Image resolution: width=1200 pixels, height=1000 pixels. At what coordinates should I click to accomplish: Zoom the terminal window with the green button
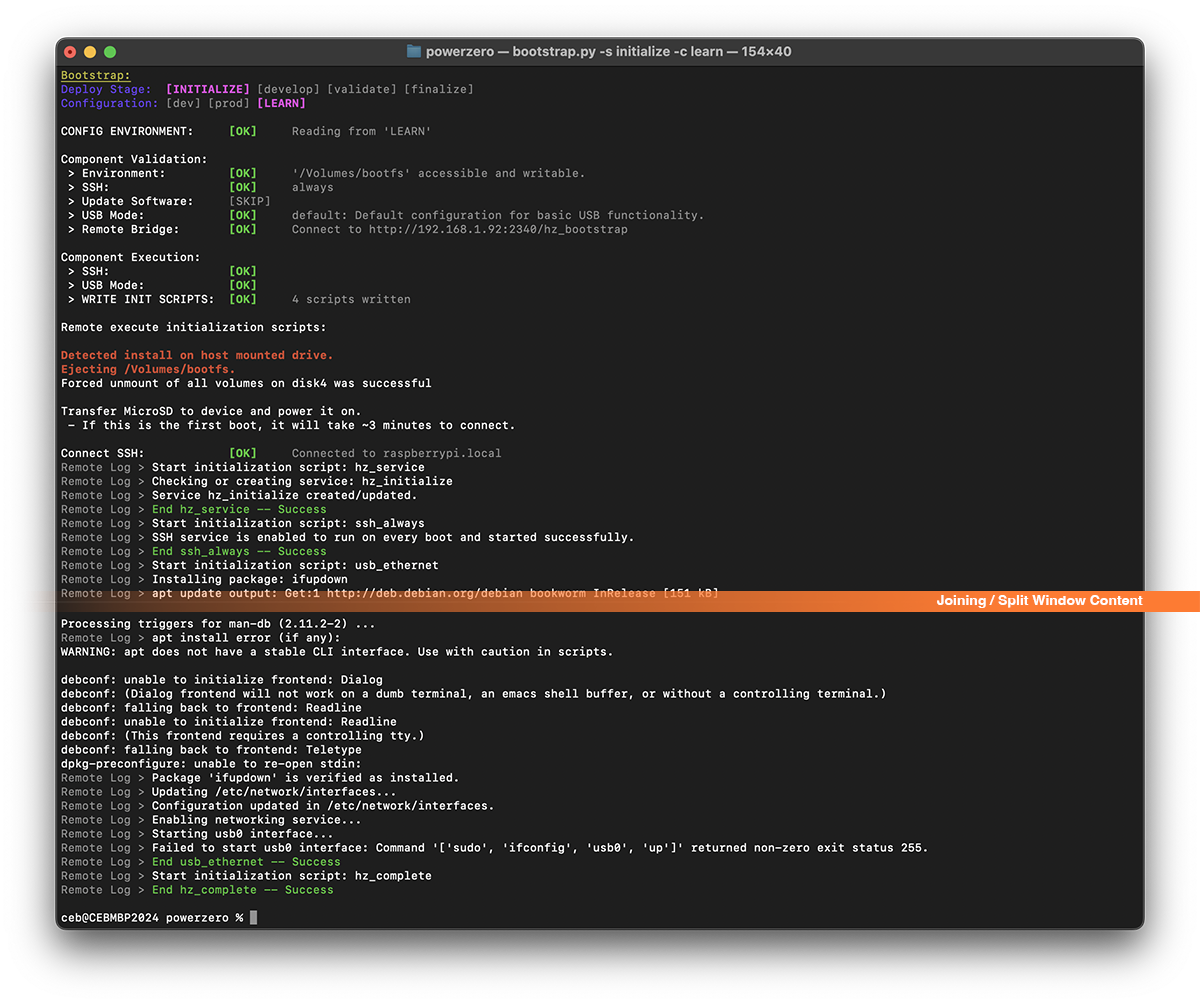(x=110, y=51)
